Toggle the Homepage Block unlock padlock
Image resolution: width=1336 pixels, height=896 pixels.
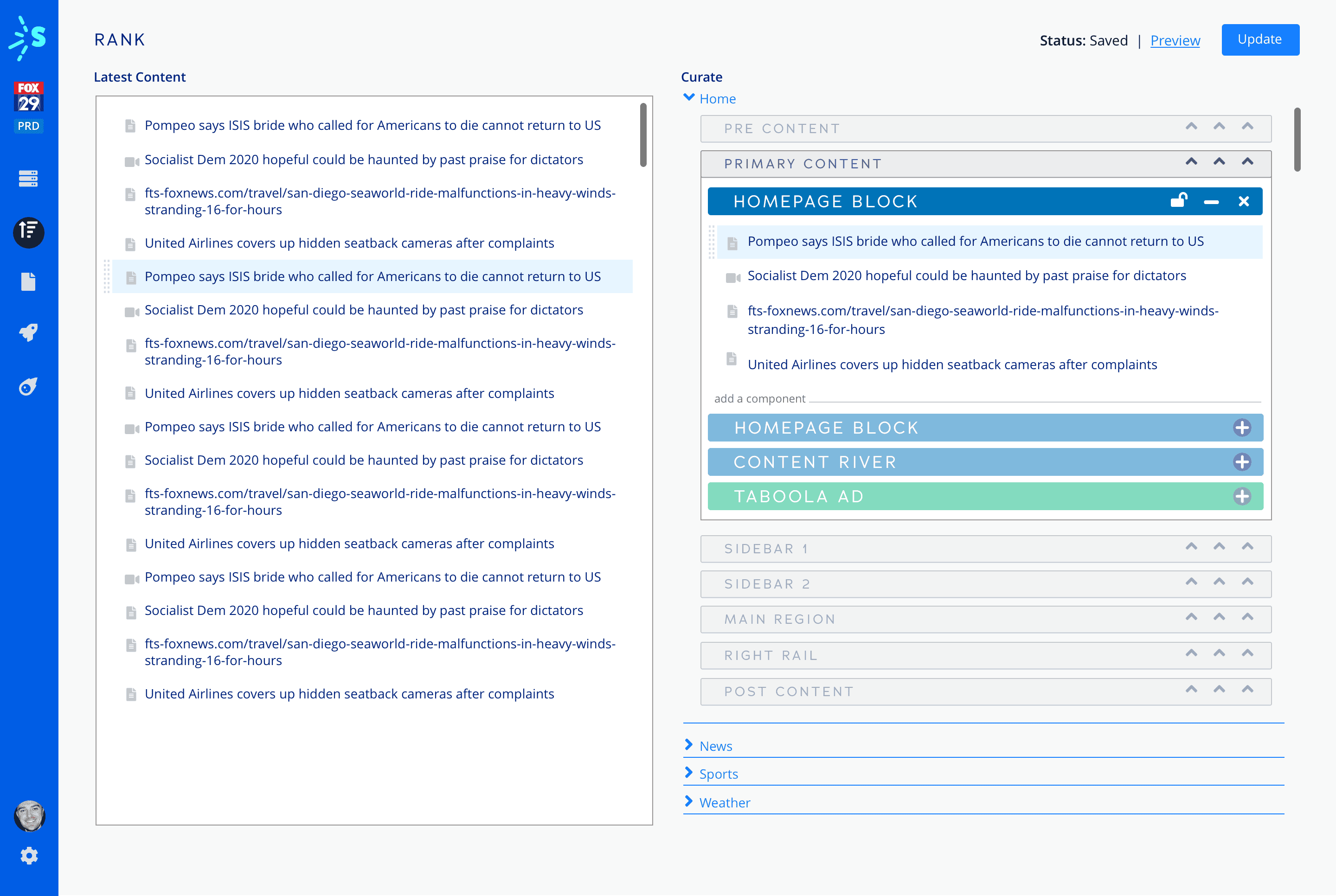[x=1178, y=200]
